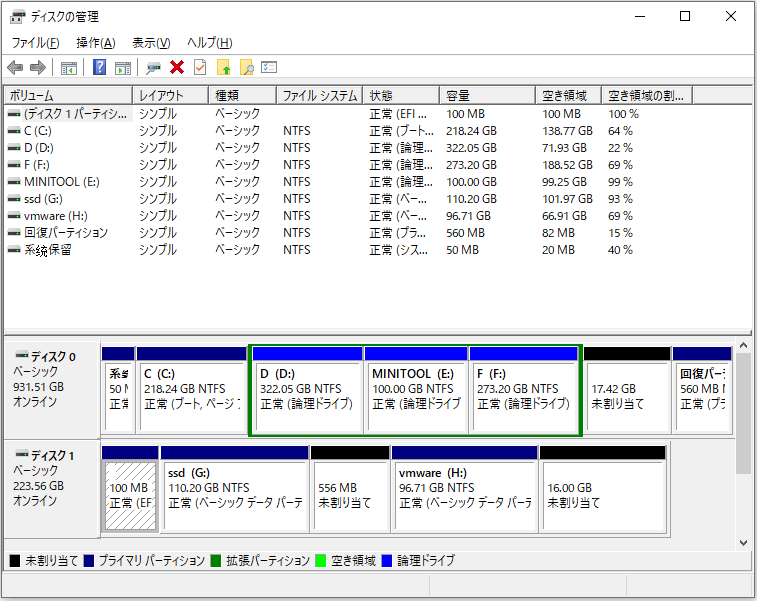
Task: Click the down arrow of the disk map scrollbar
Action: (x=744, y=541)
